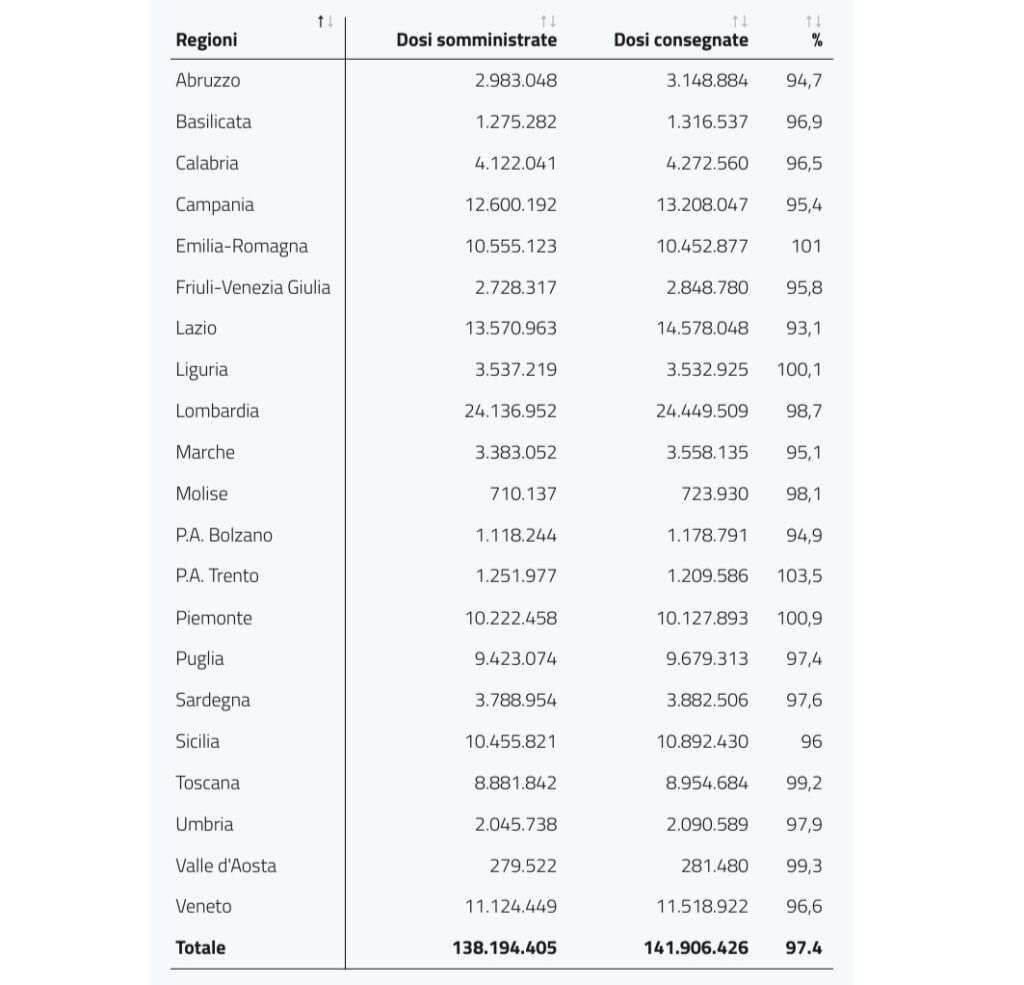Click total delivered doses 141.906.426
The image size is (1024, 985).
tap(696, 948)
